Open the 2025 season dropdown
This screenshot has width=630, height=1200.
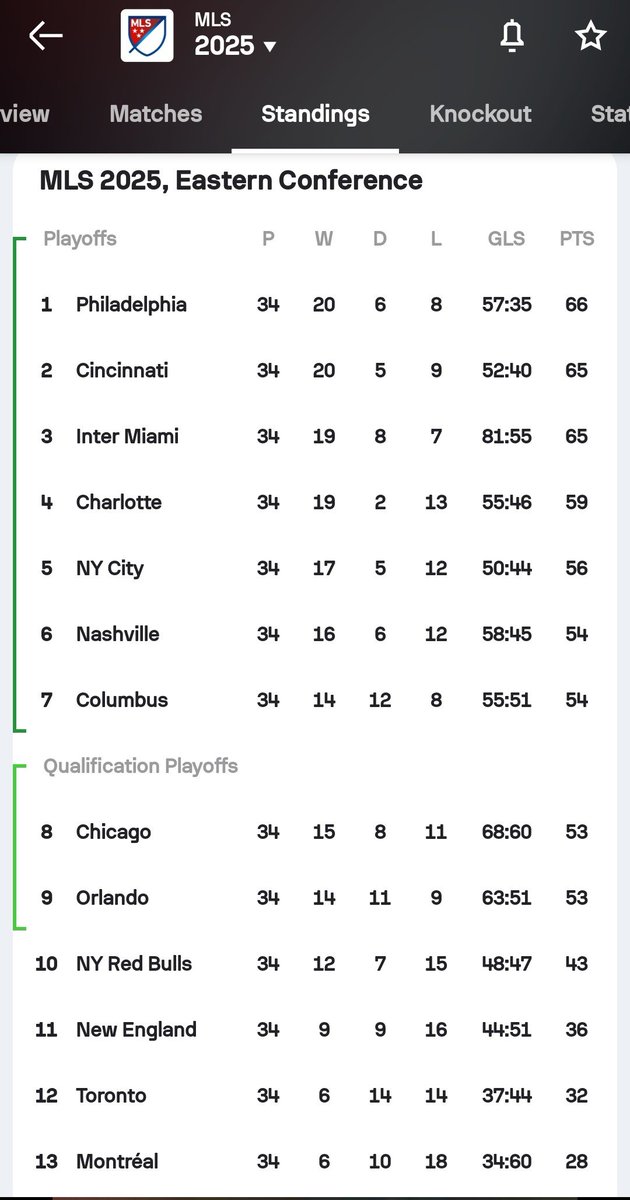click(x=235, y=46)
